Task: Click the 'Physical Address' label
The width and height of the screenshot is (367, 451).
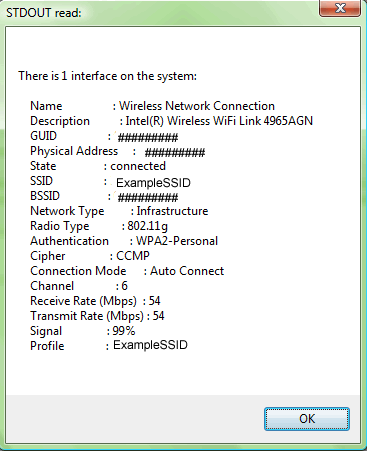Action: point(74,151)
